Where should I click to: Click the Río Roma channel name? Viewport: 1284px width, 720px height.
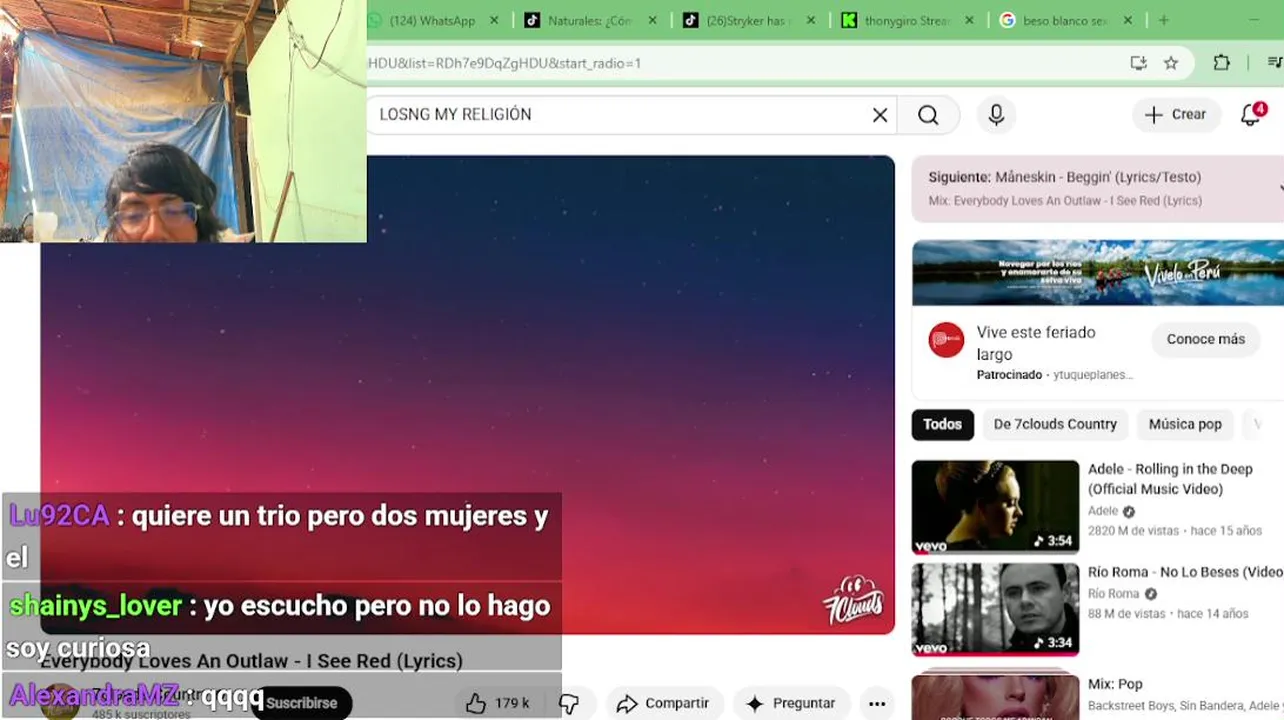point(1114,594)
